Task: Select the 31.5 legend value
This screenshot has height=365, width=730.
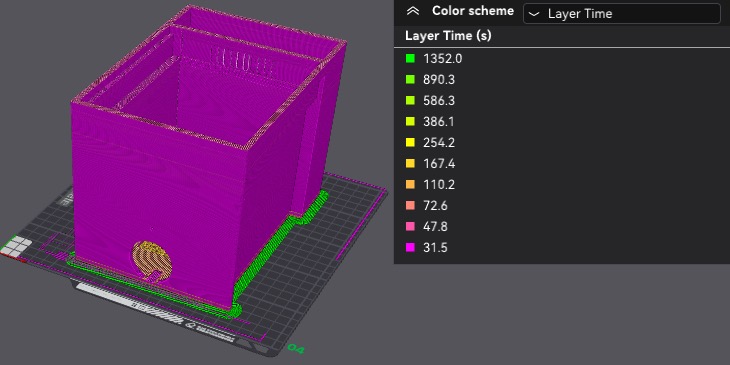Action: (x=435, y=248)
